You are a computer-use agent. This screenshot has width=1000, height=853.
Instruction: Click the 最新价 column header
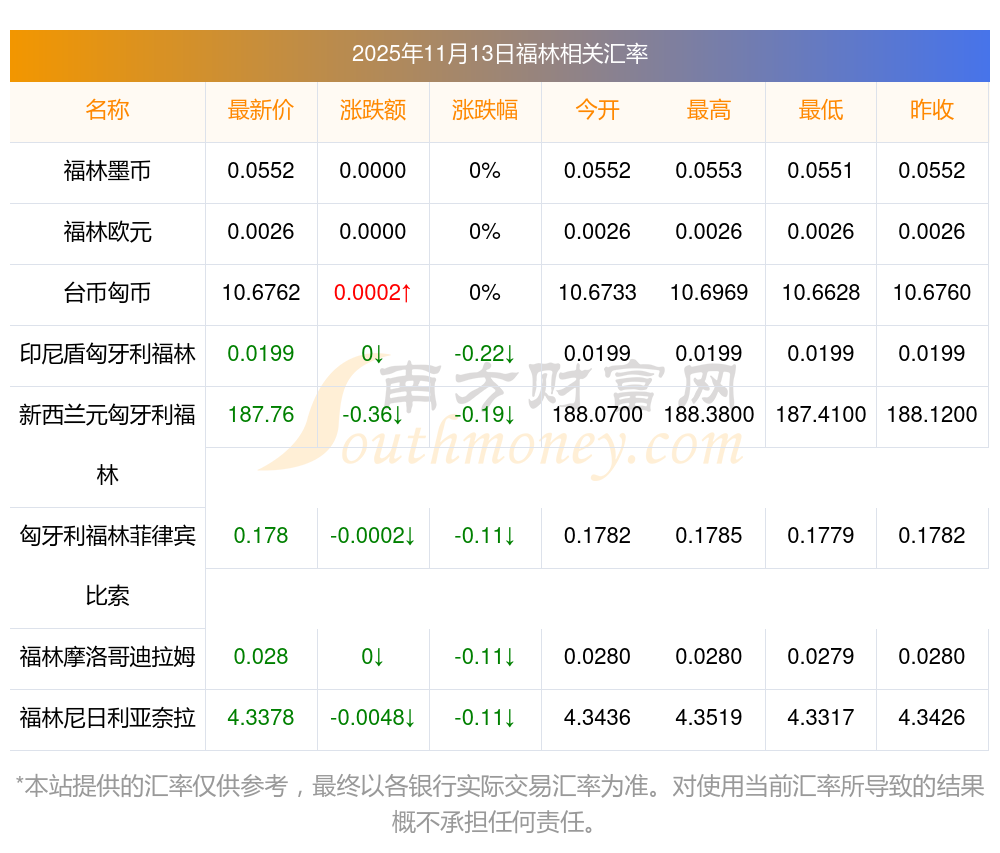pos(260,110)
